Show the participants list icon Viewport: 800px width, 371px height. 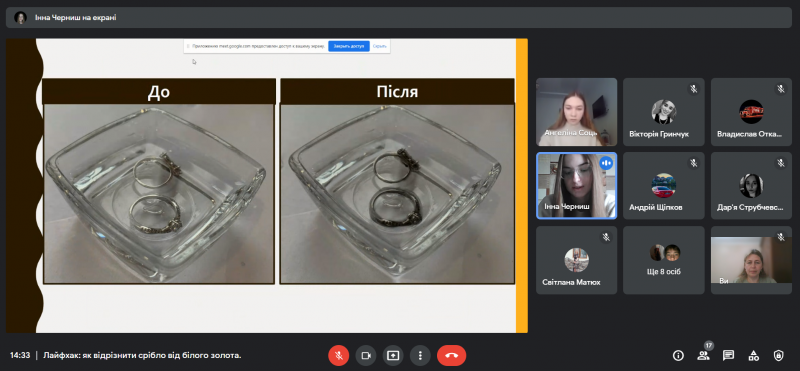point(703,355)
